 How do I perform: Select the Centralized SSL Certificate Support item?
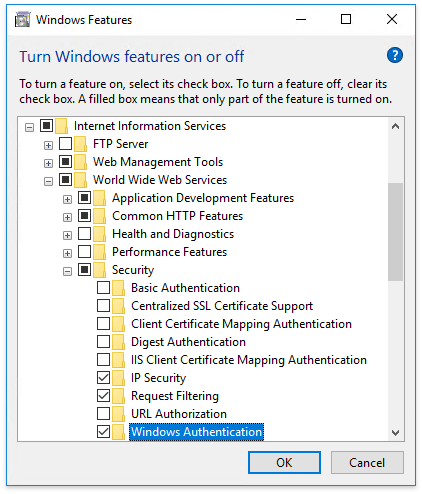coord(222,306)
